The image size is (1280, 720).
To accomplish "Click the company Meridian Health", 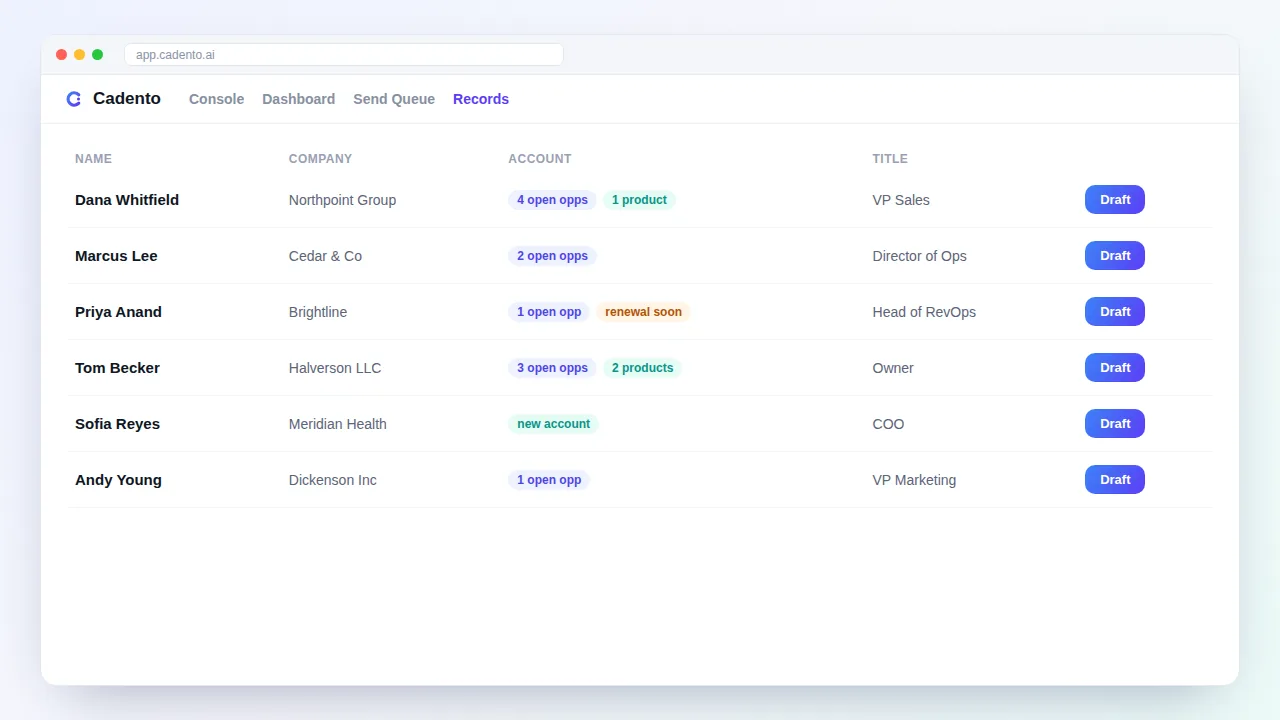I will click(338, 424).
